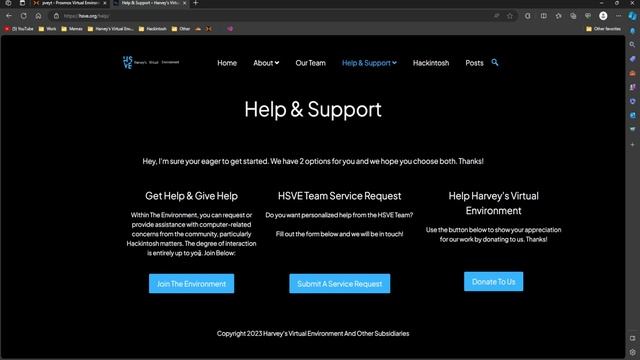Open the user profile avatar

pos(603,16)
